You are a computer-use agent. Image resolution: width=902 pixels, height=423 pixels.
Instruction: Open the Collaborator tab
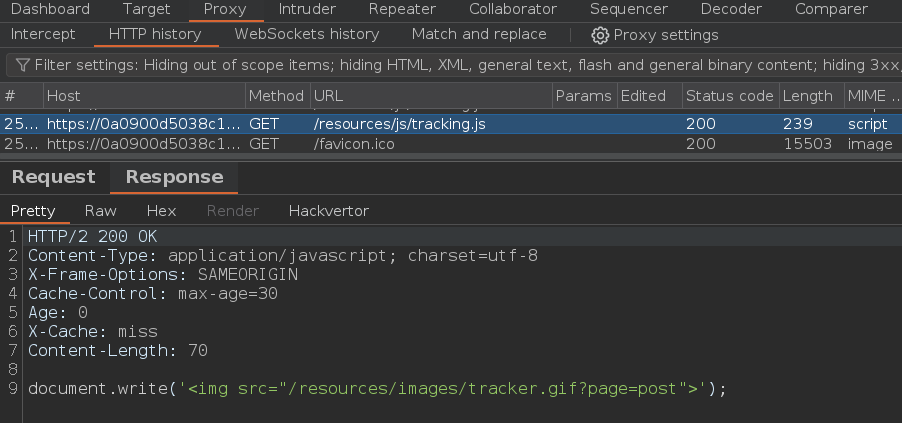click(x=513, y=9)
